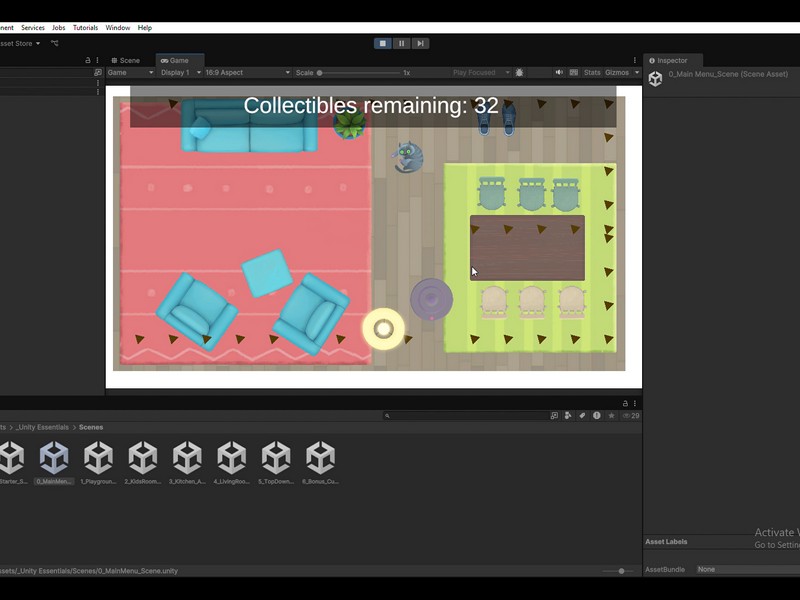
Task: Select the 4_LivingRoom scene asset
Action: tap(231, 458)
